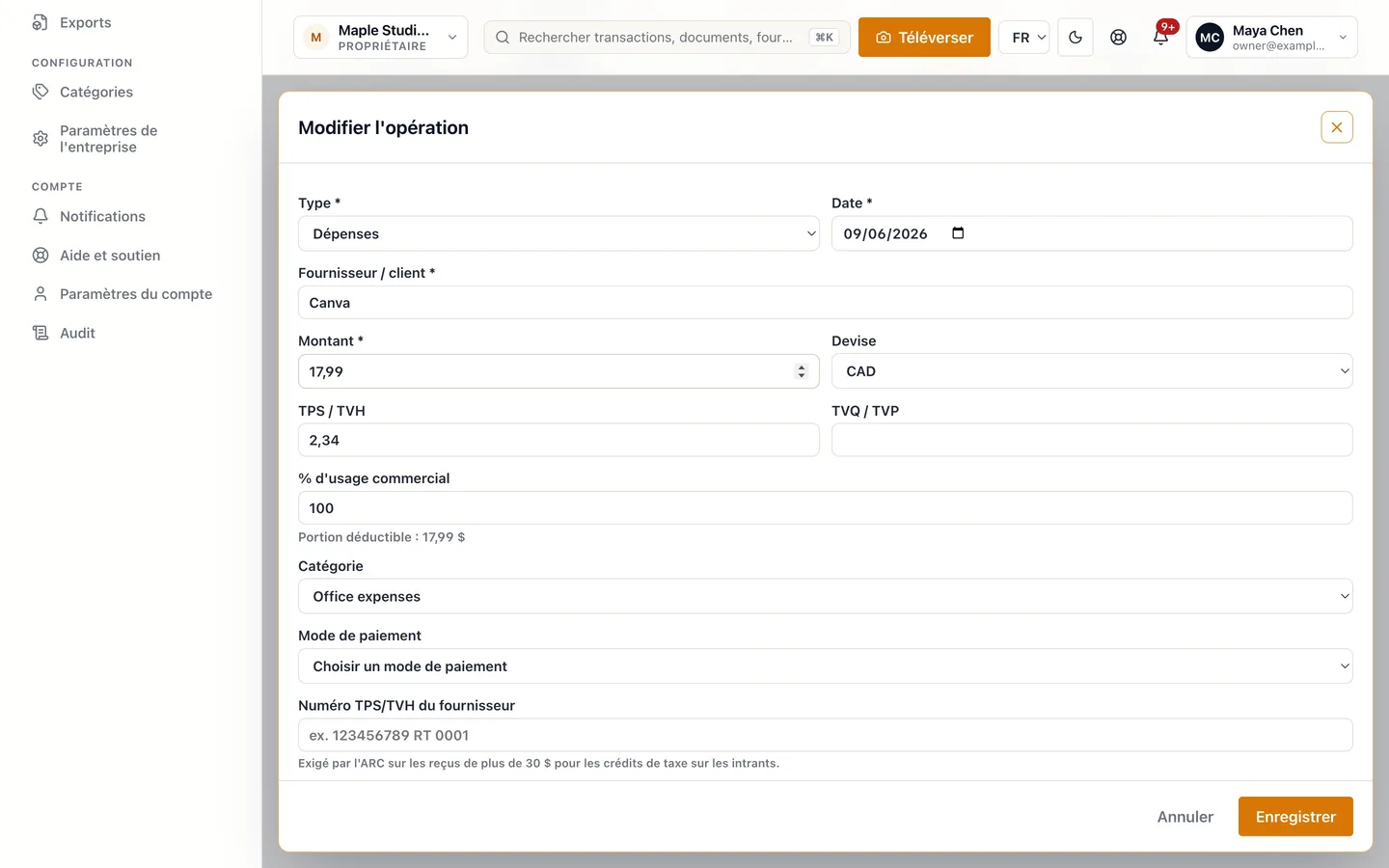
Task: Open the Maple Studio workspace switcher
Action: pos(381,38)
